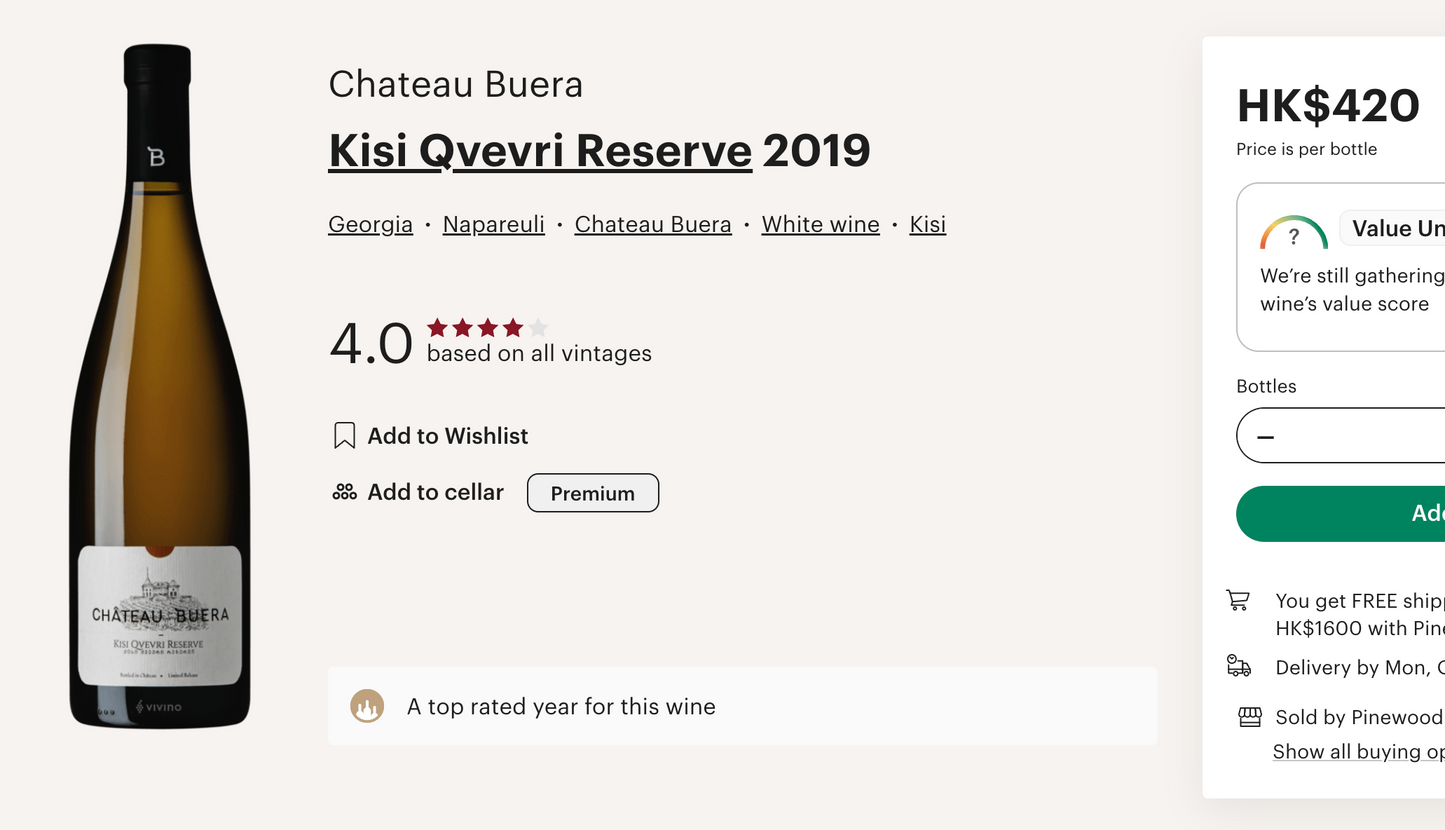Click the bookmark wishlist icon
1445x830 pixels.
[x=344, y=436]
